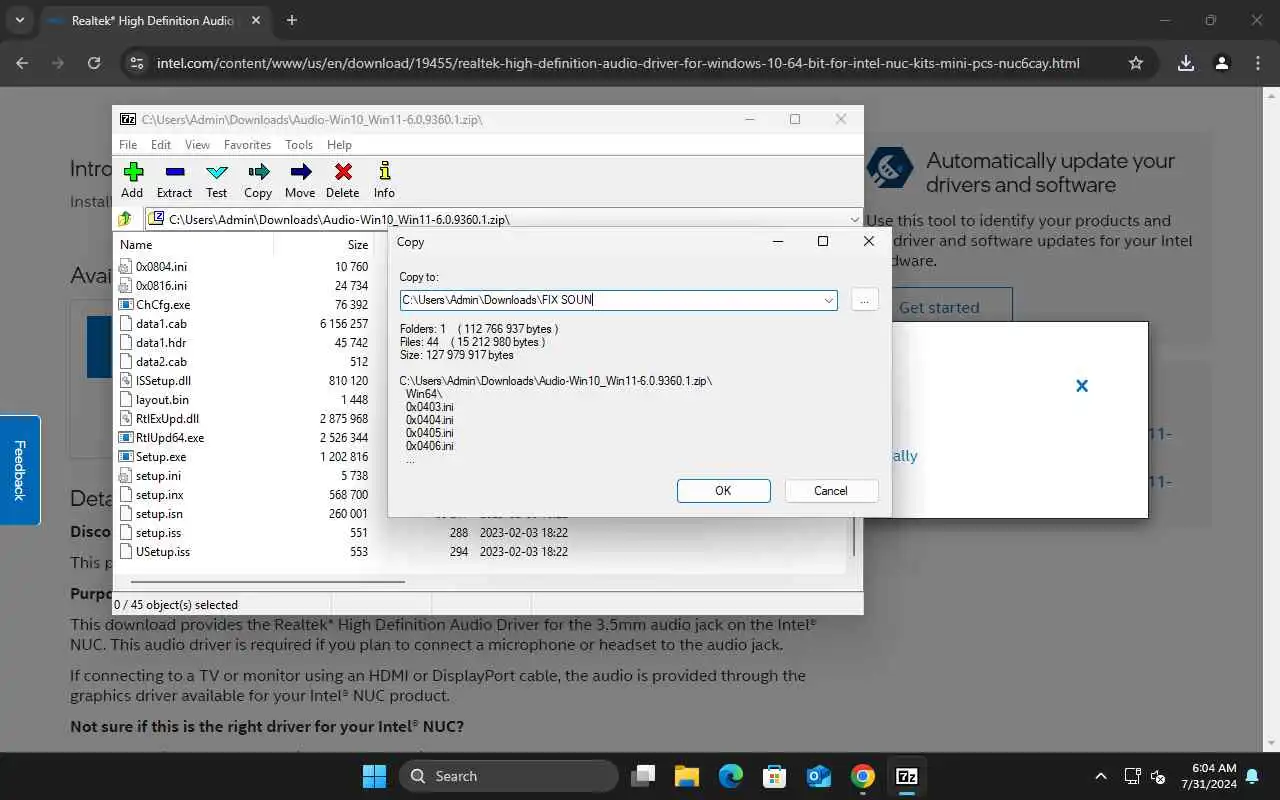Click the up-folder icon beside address bar

[x=125, y=219]
